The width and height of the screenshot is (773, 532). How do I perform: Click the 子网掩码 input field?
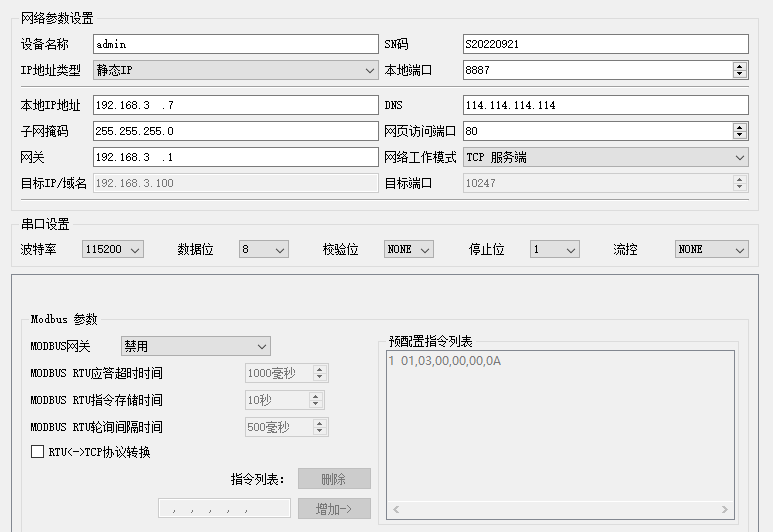[235, 131]
